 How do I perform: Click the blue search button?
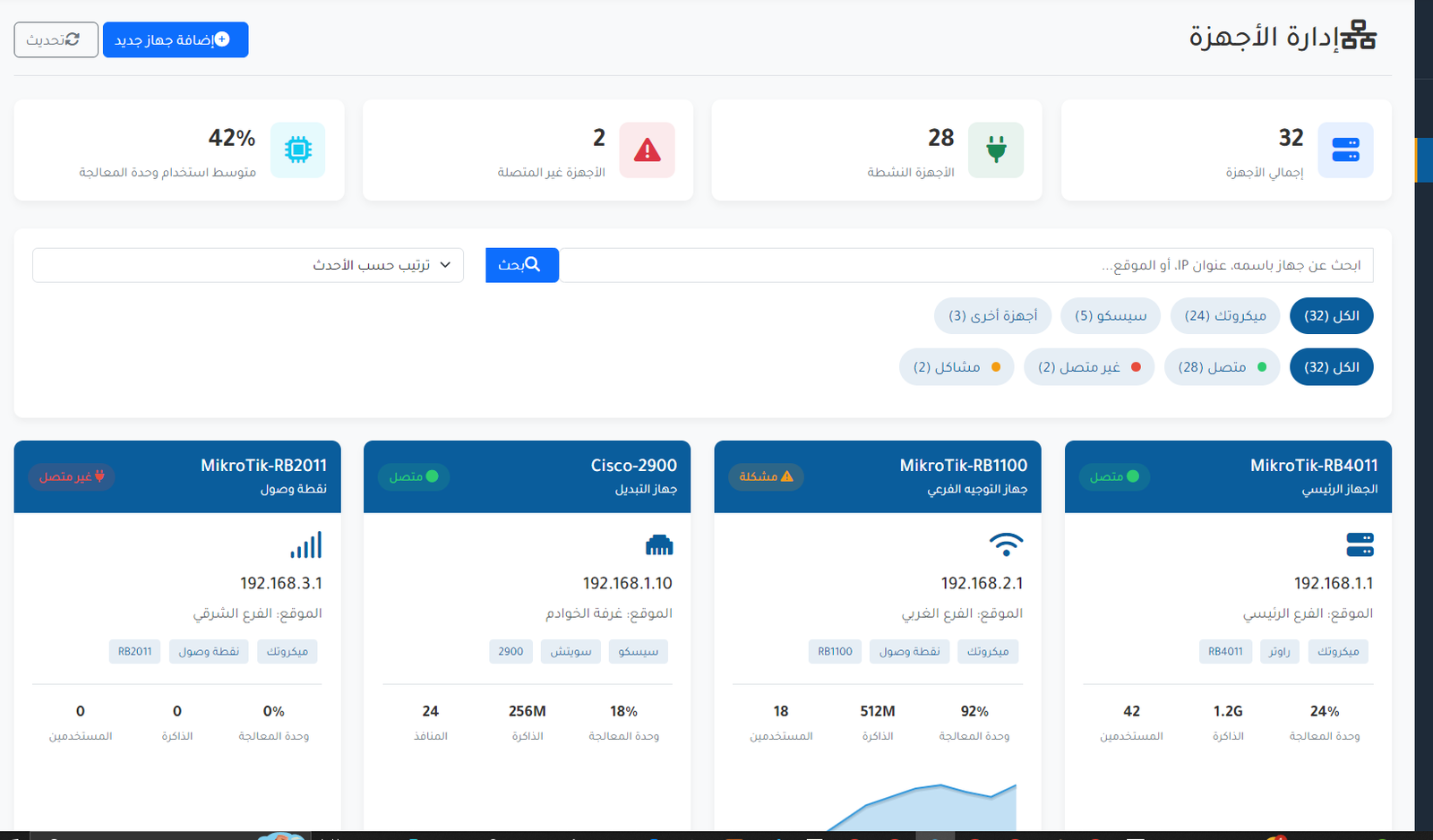[x=521, y=265]
